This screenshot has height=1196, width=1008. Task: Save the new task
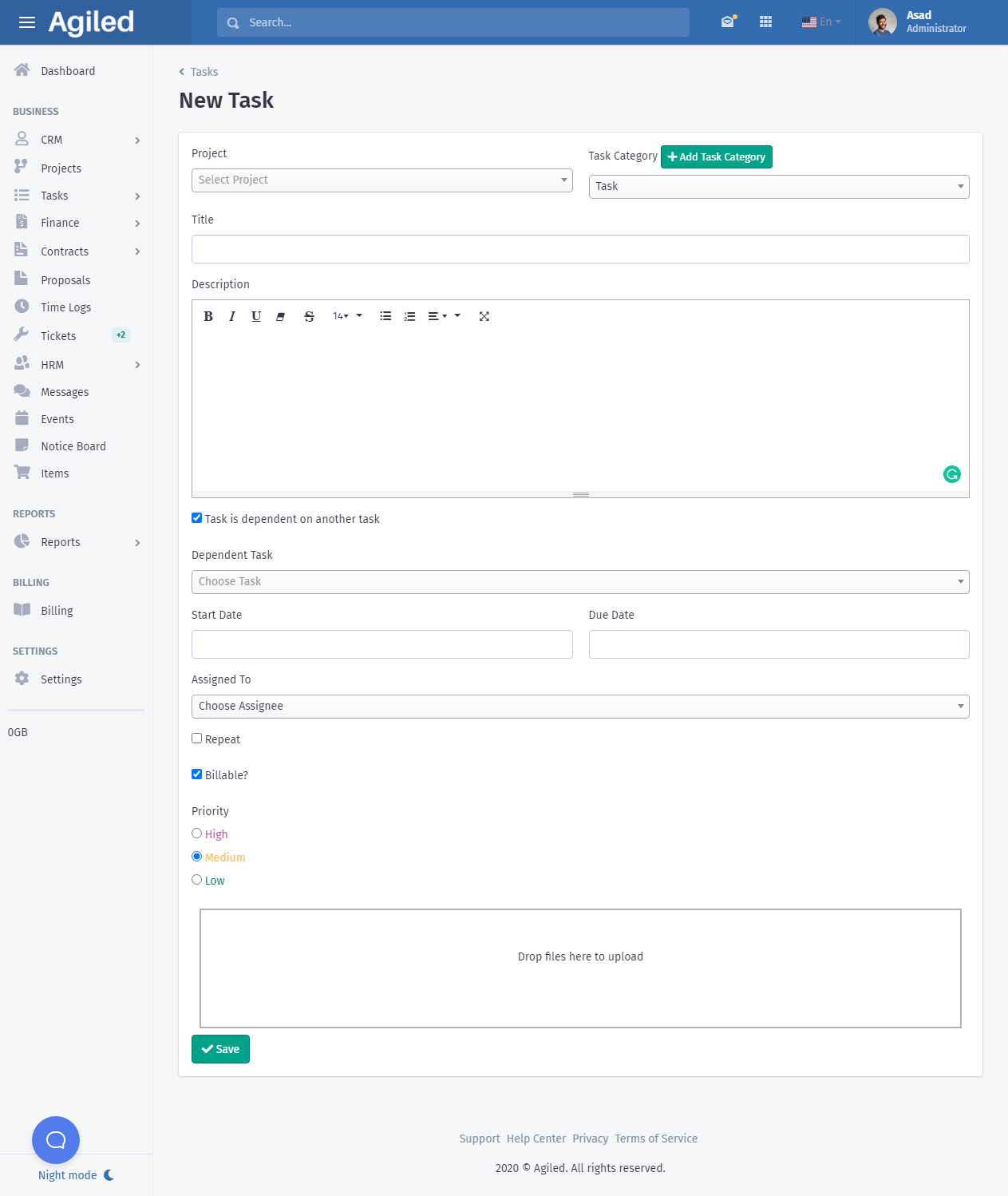point(220,1049)
